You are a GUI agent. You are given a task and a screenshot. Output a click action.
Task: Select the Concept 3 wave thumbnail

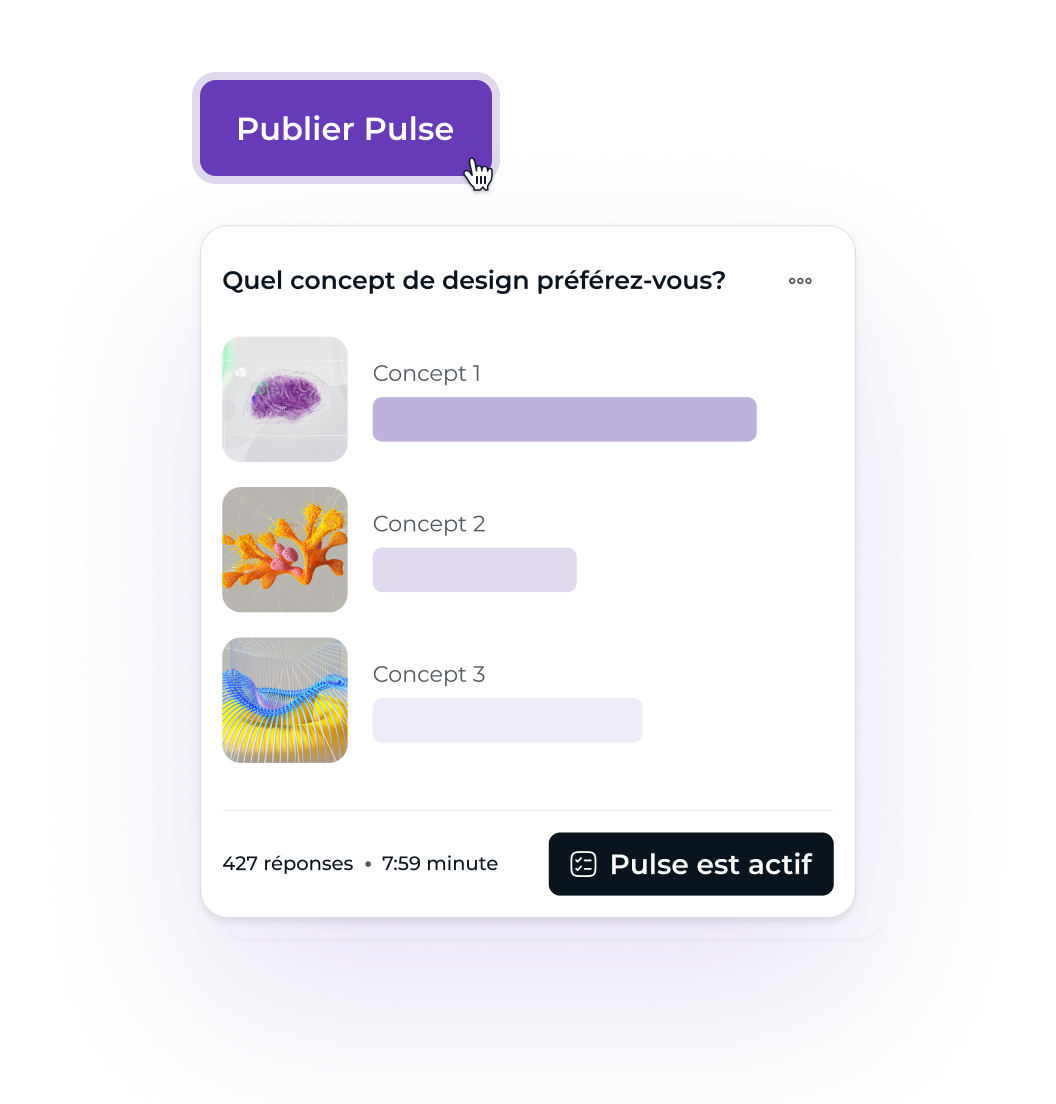pyautogui.click(x=285, y=701)
